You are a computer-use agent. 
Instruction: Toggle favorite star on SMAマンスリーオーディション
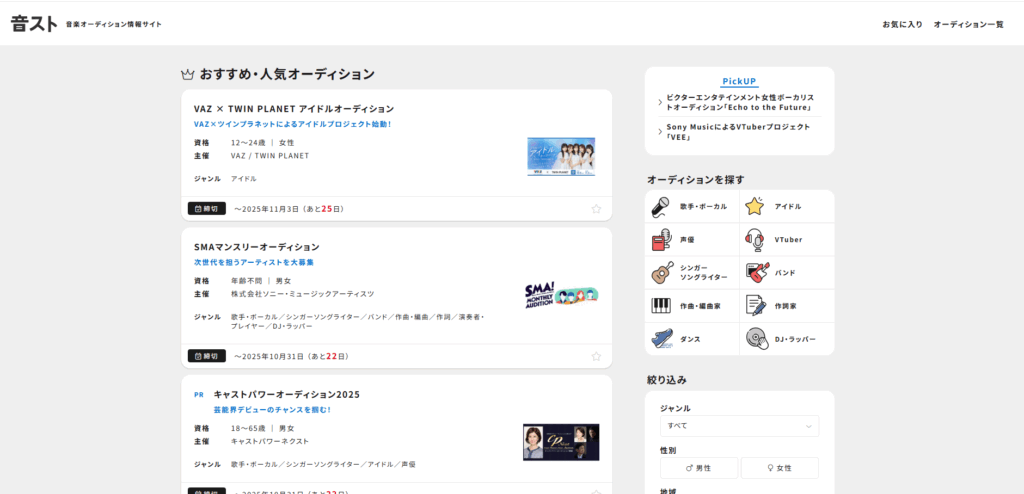click(596, 356)
